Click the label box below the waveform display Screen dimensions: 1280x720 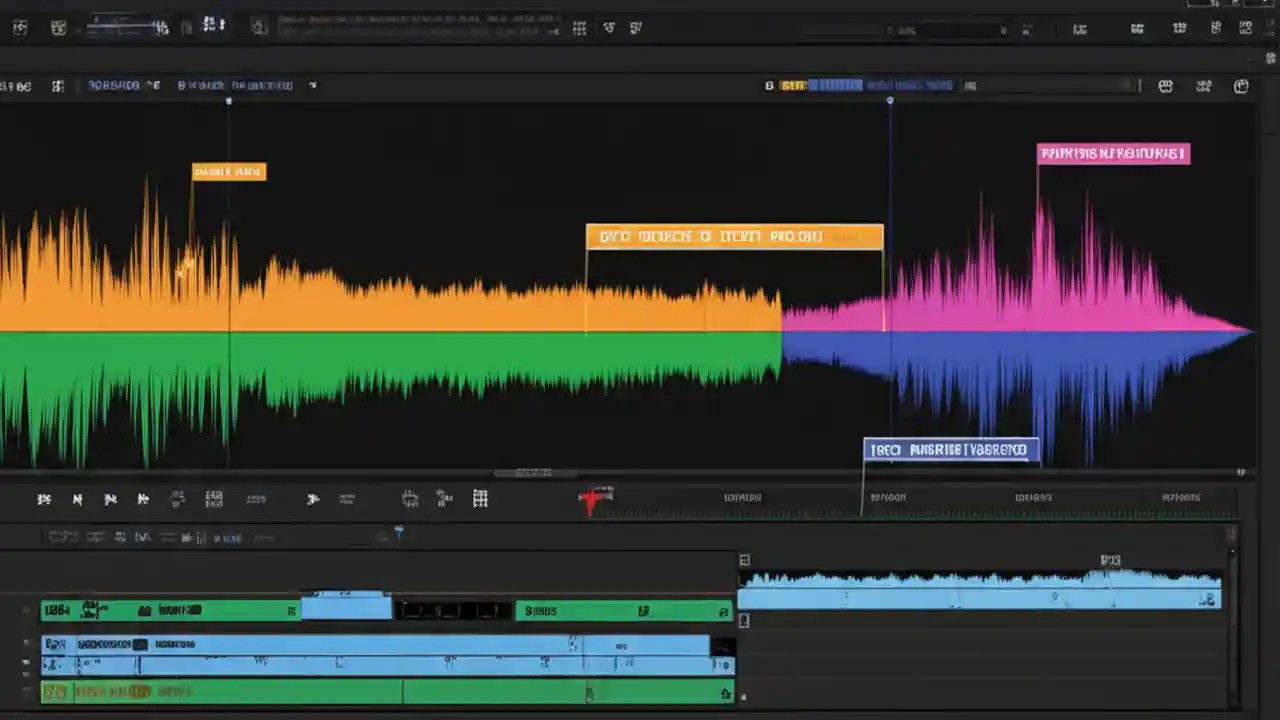point(949,449)
